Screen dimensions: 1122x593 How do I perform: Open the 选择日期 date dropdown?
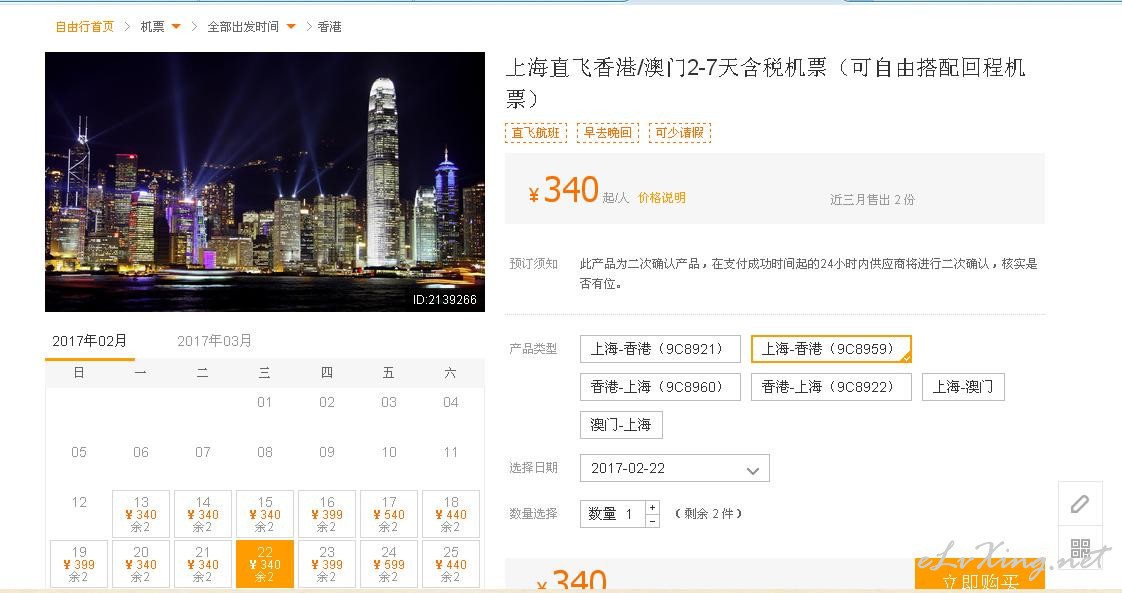click(x=675, y=469)
